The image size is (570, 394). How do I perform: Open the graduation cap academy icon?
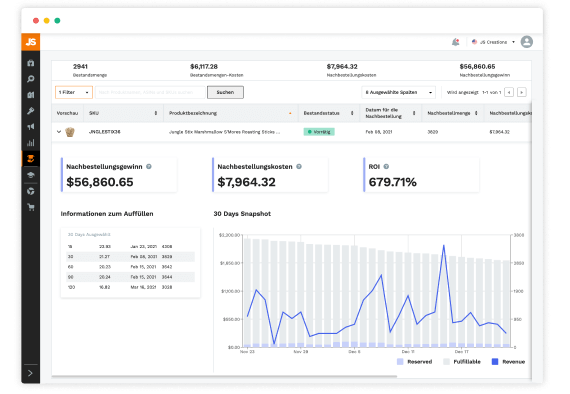(31, 175)
